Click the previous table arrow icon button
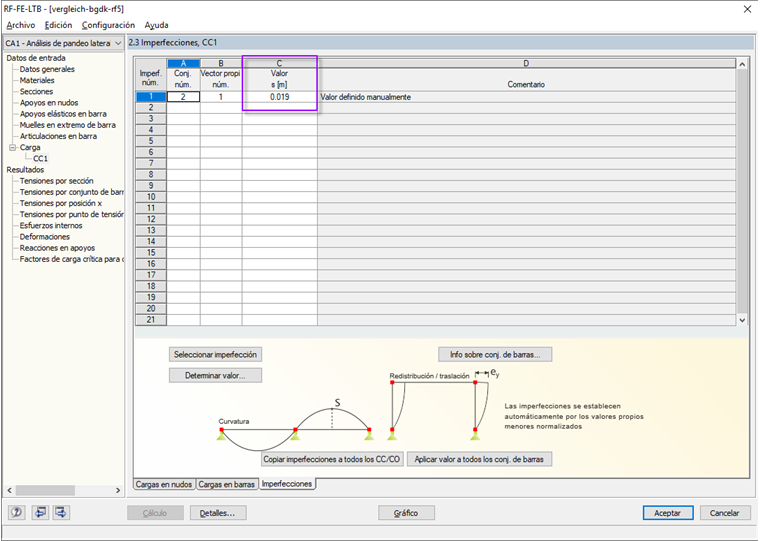Viewport: 760px width, 541px height. [x=40, y=512]
